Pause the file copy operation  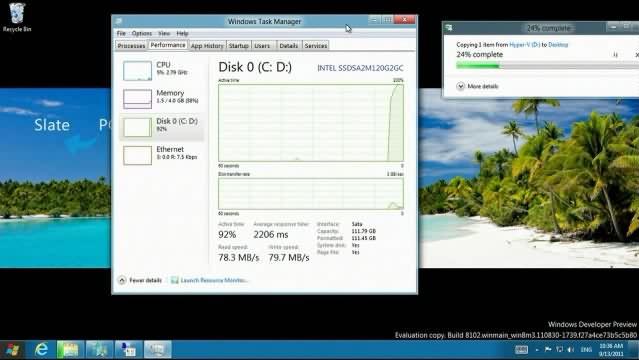click(x=616, y=55)
